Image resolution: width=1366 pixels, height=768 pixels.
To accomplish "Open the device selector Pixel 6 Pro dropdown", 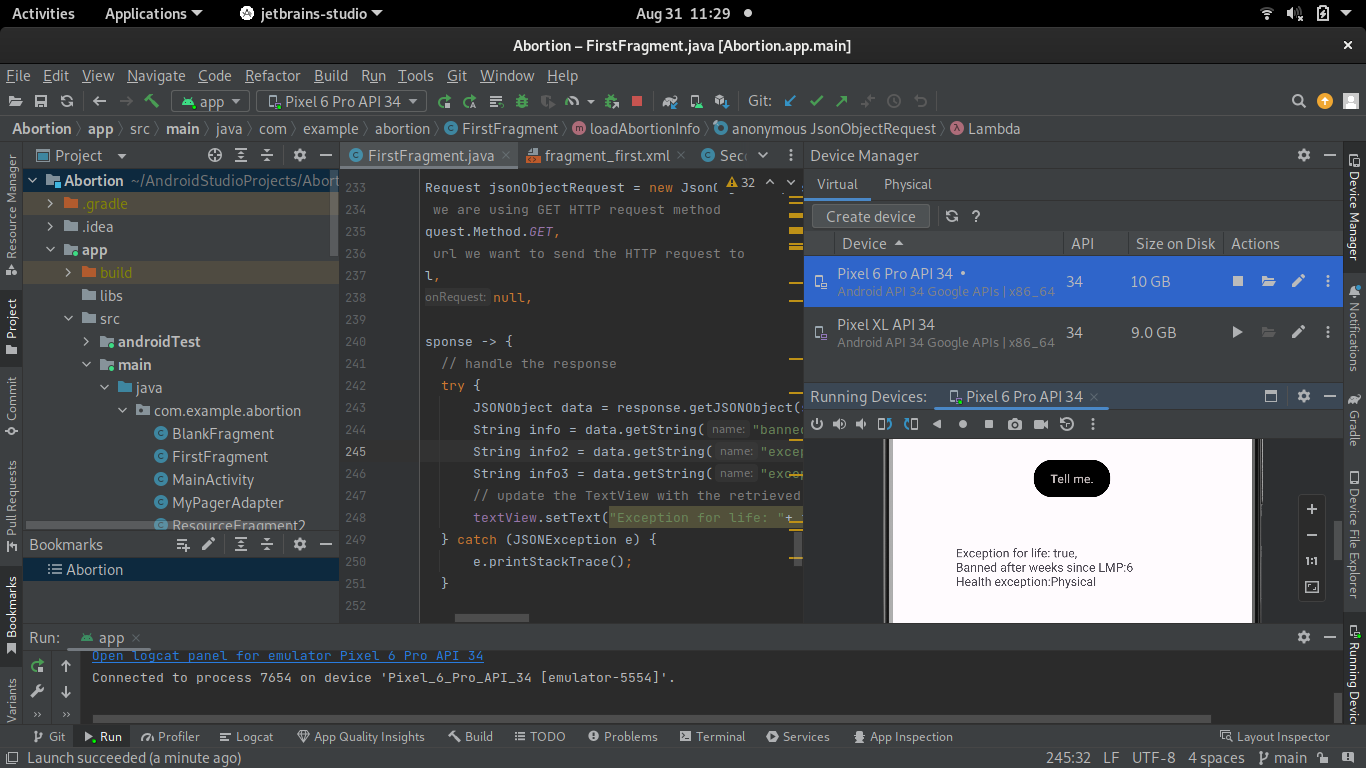I will (x=342, y=101).
